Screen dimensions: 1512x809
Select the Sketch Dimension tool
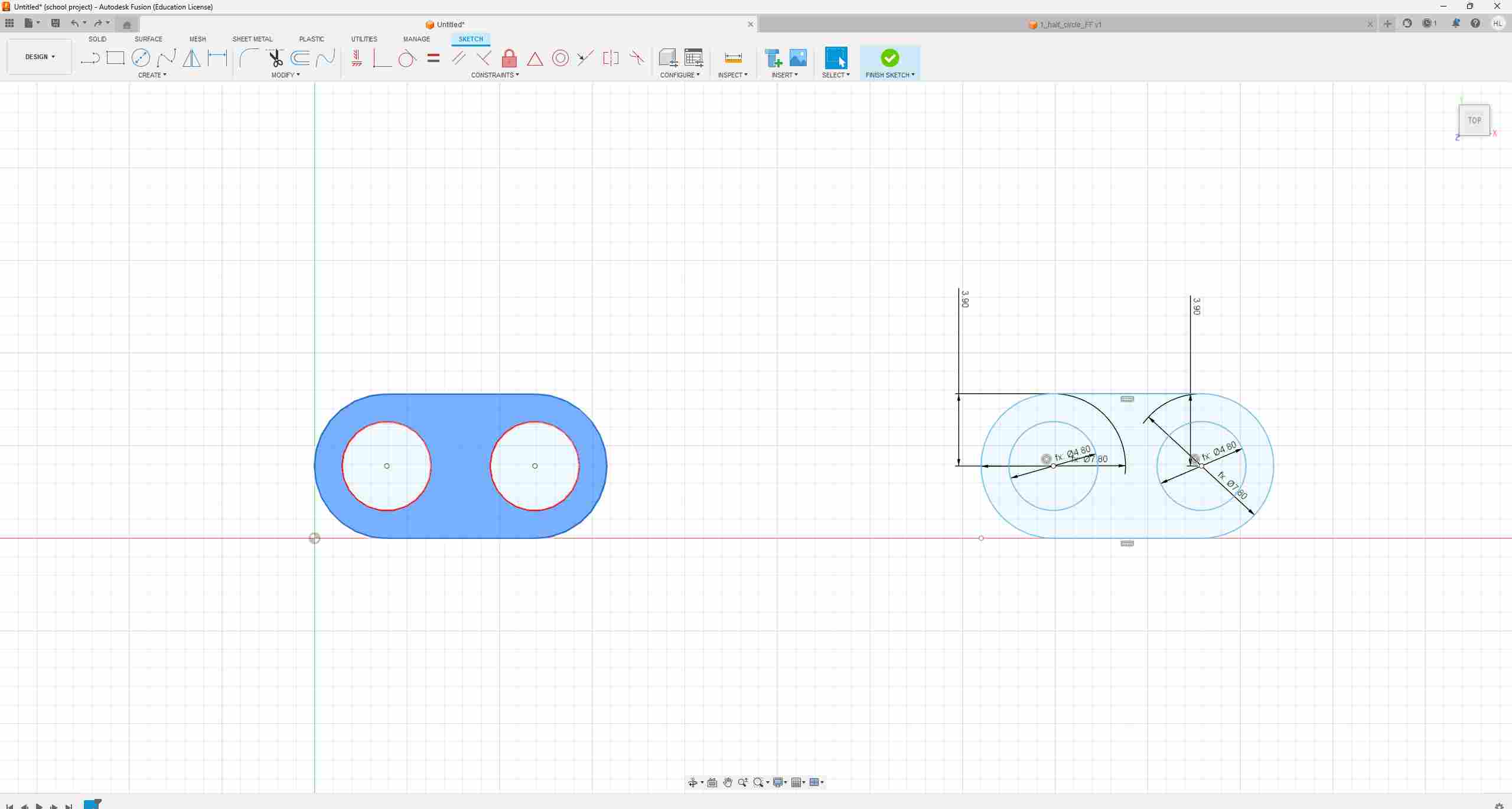[217, 58]
